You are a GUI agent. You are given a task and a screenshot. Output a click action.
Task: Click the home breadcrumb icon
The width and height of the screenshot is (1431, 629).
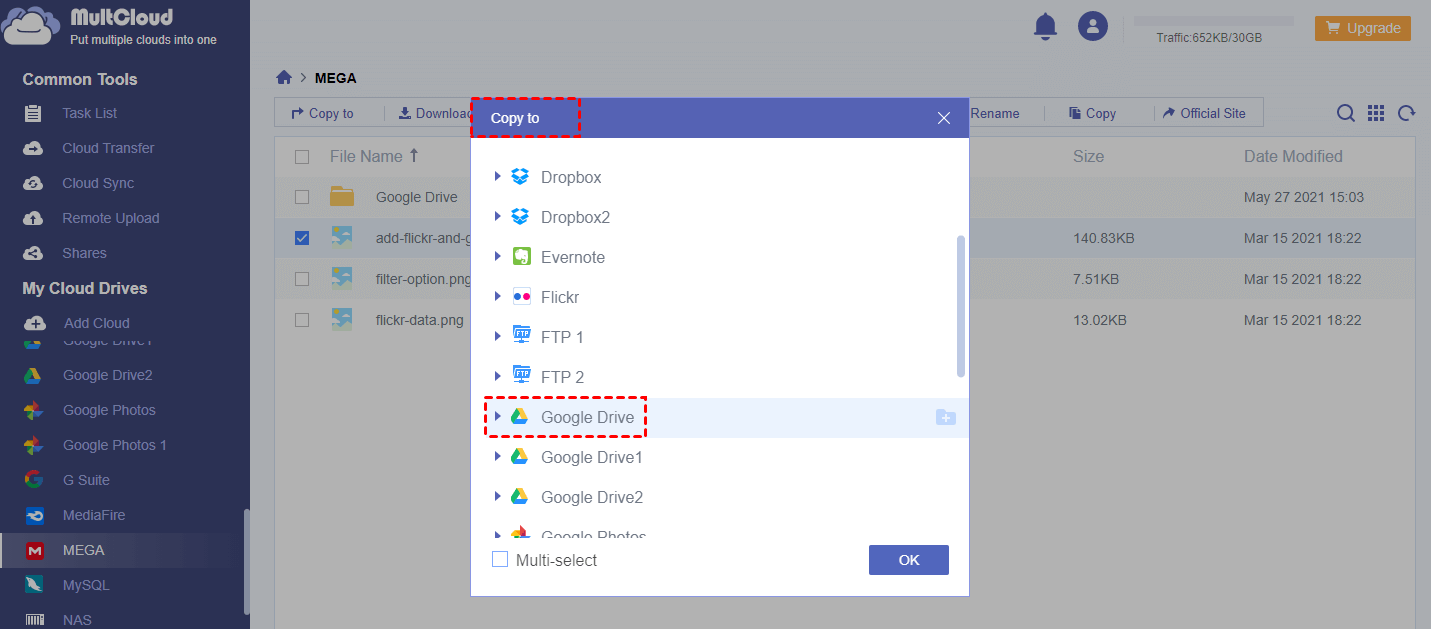pos(284,77)
